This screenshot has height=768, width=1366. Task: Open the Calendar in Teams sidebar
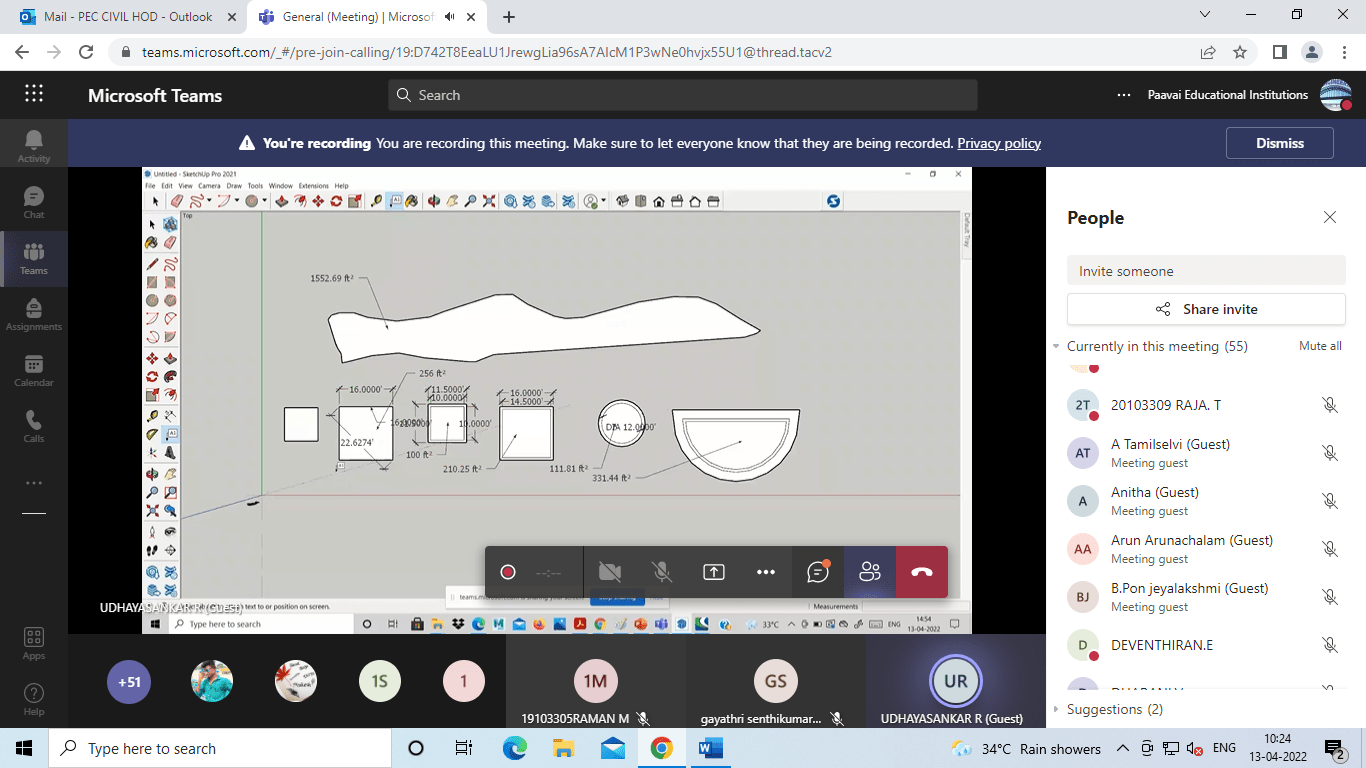click(x=34, y=370)
